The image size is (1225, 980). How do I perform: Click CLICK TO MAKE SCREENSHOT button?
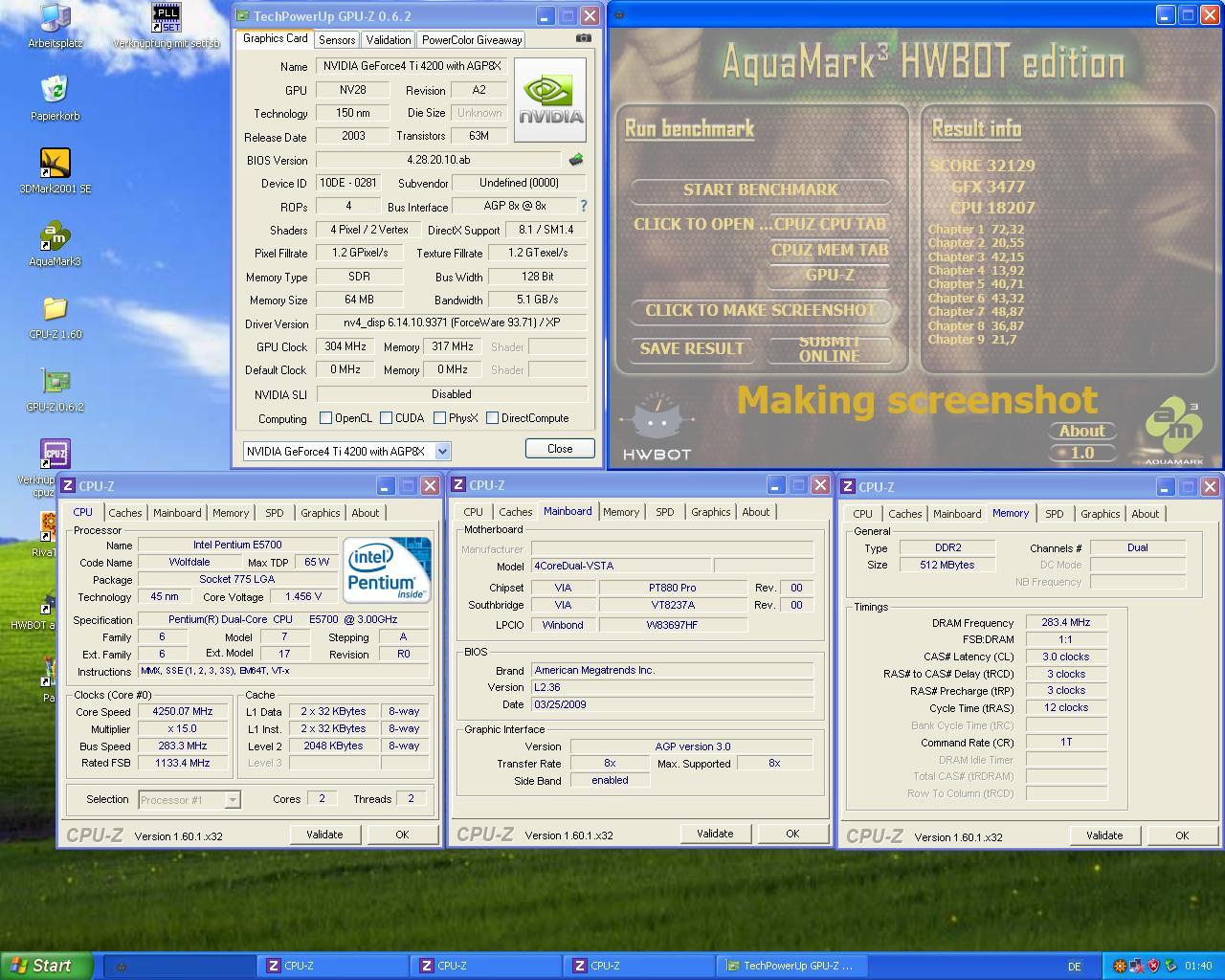pos(760,310)
